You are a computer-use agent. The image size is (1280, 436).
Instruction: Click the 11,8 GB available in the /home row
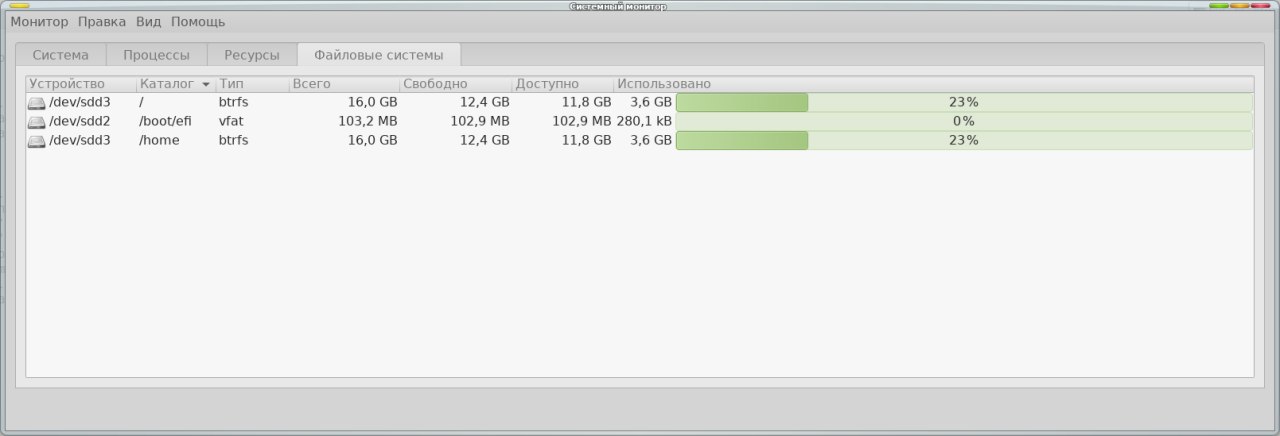(586, 140)
